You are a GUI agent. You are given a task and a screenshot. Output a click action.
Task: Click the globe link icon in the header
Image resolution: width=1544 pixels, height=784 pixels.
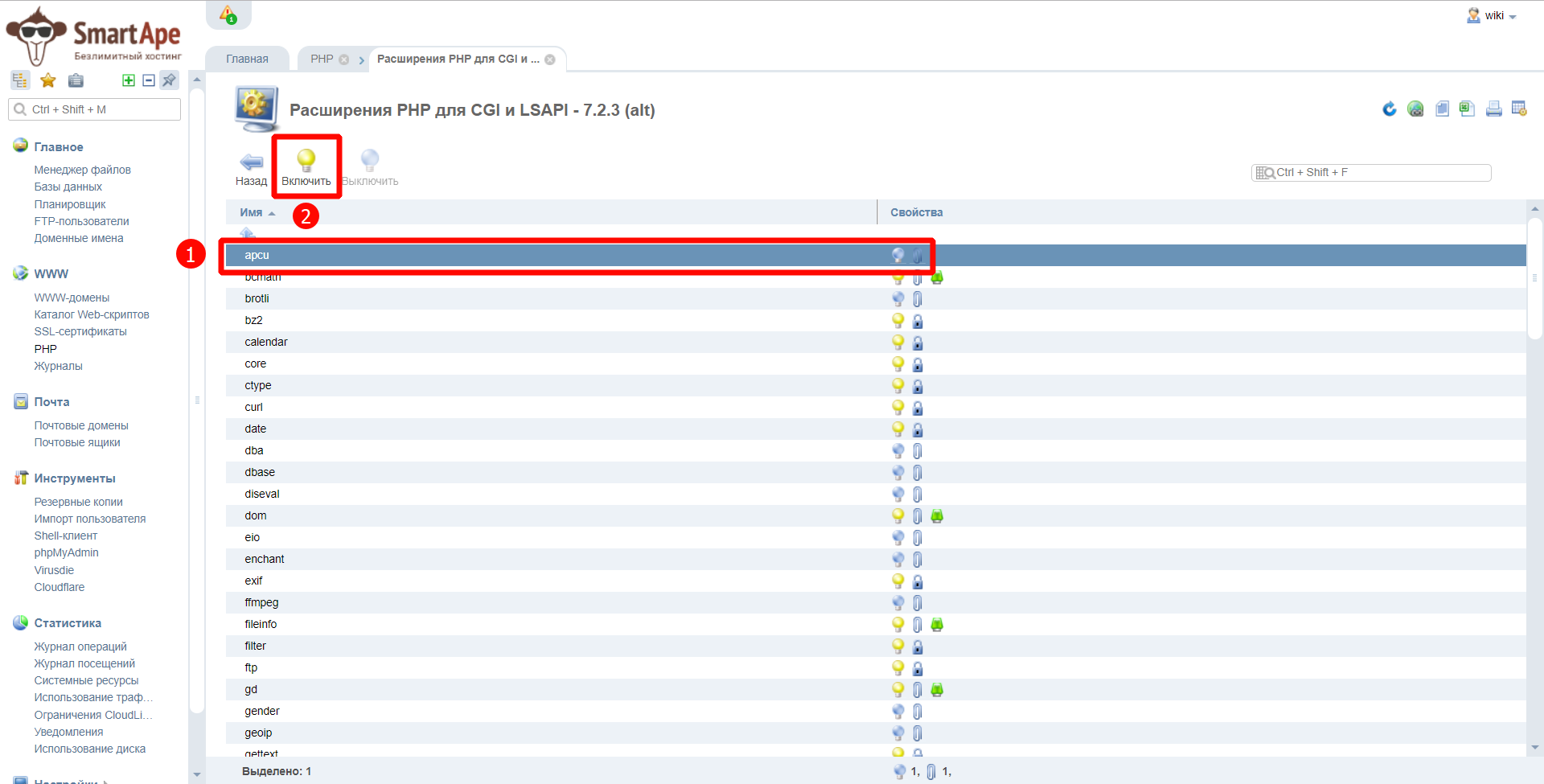pyautogui.click(x=1415, y=109)
